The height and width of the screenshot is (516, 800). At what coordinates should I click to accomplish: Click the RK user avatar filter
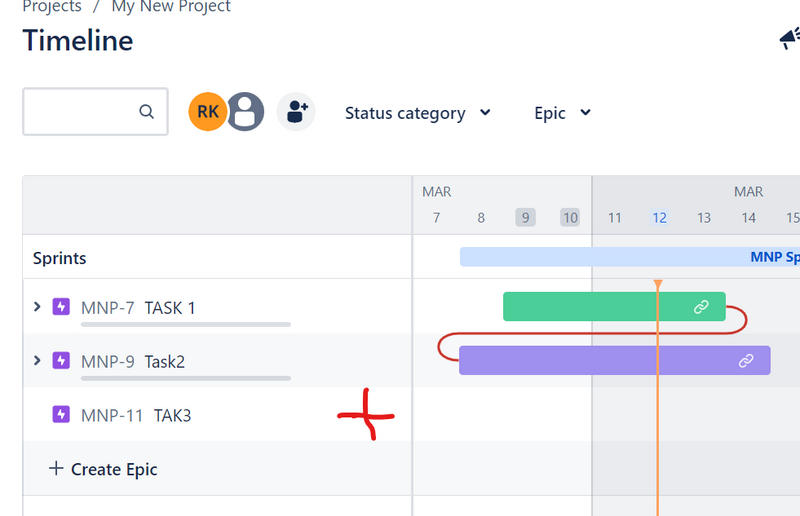[x=208, y=112]
